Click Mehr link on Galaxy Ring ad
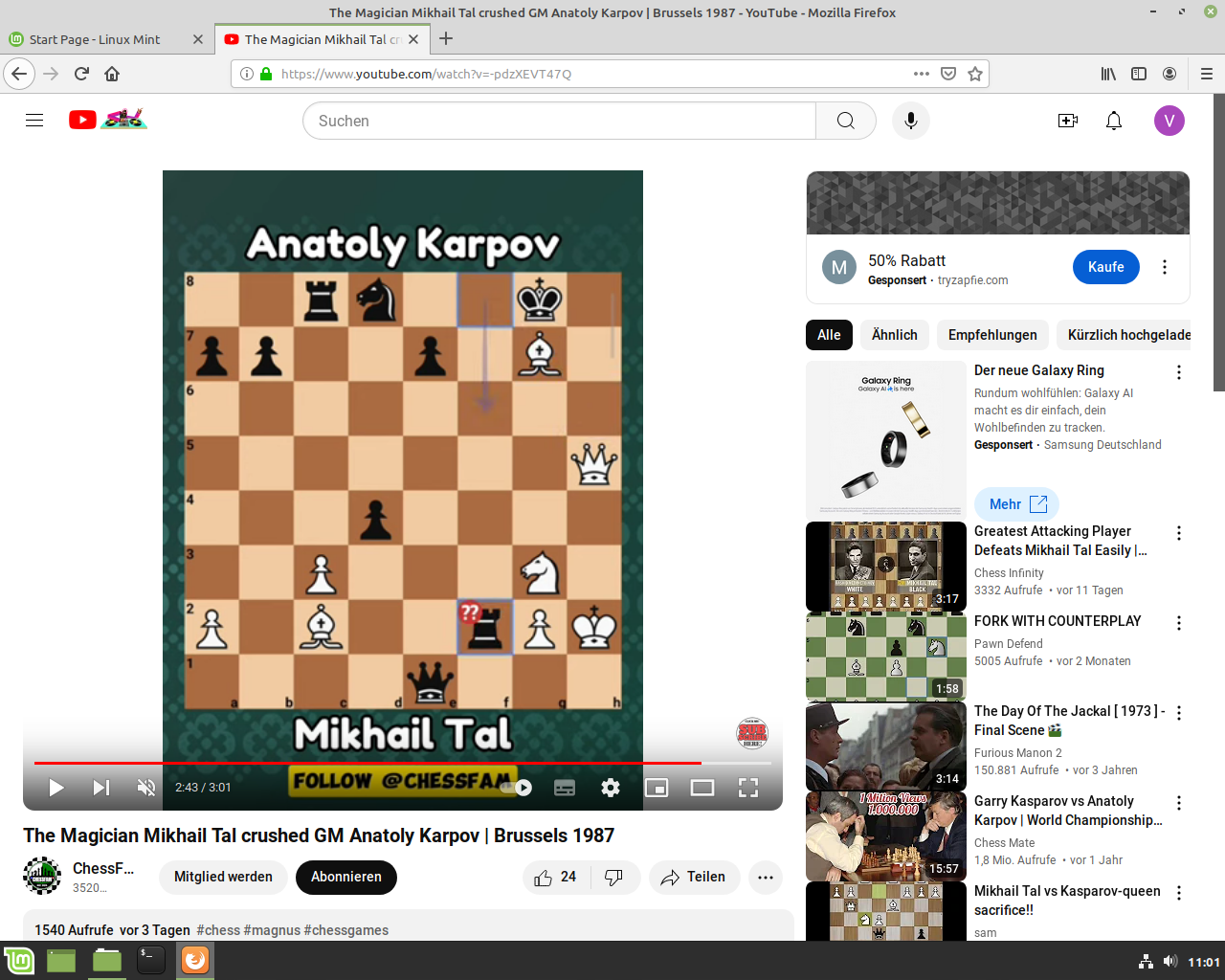The width and height of the screenshot is (1225, 980). coord(1017,504)
